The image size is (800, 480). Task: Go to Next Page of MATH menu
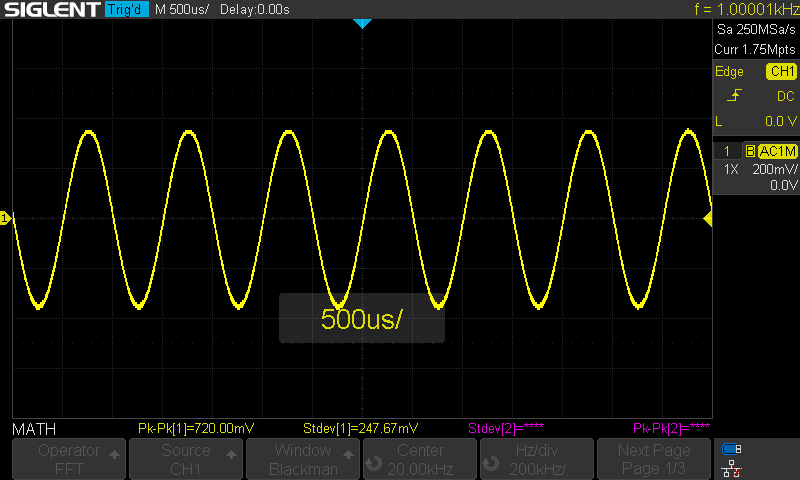click(654, 459)
